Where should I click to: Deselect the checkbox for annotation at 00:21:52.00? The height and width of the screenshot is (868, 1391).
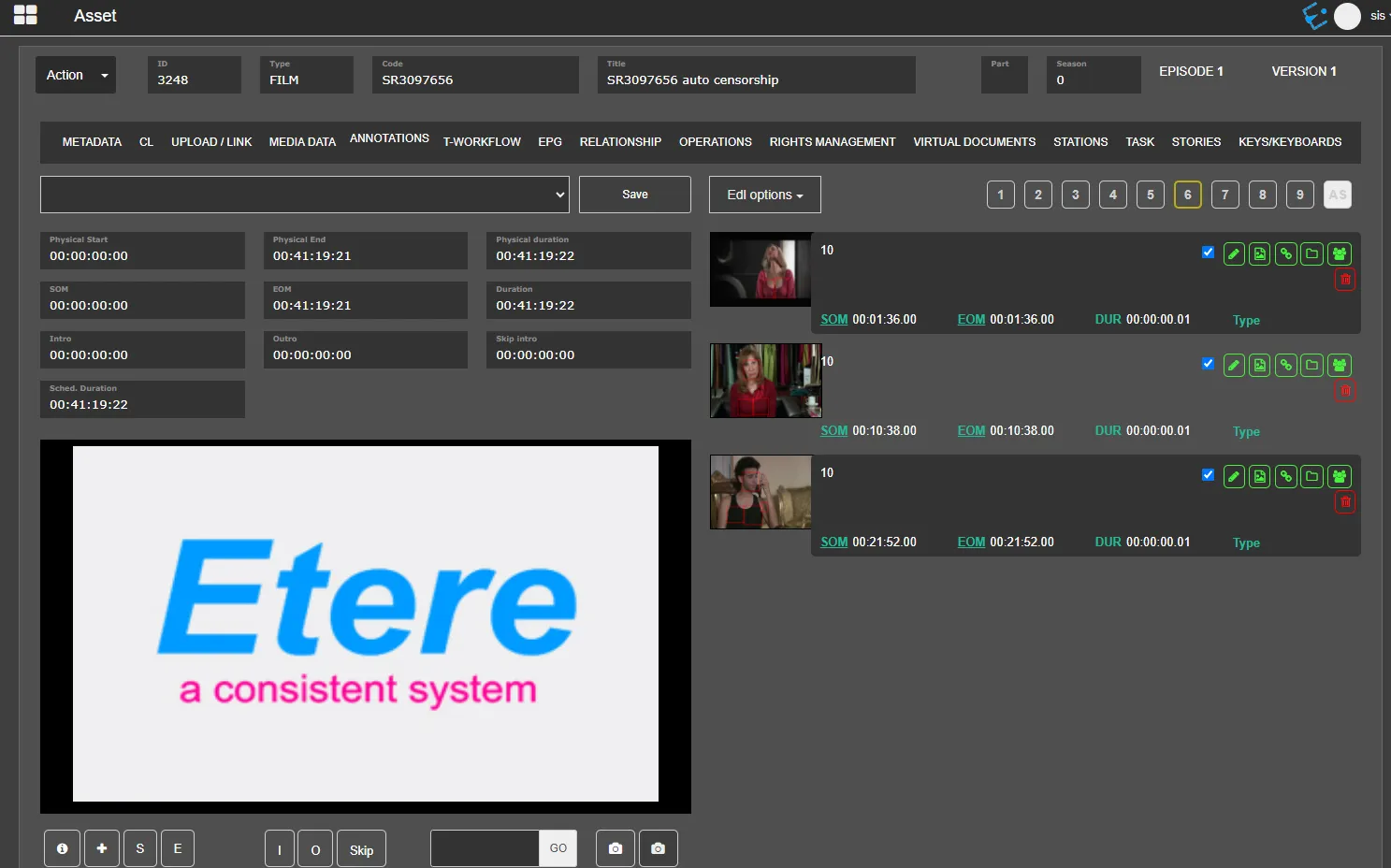point(1208,475)
